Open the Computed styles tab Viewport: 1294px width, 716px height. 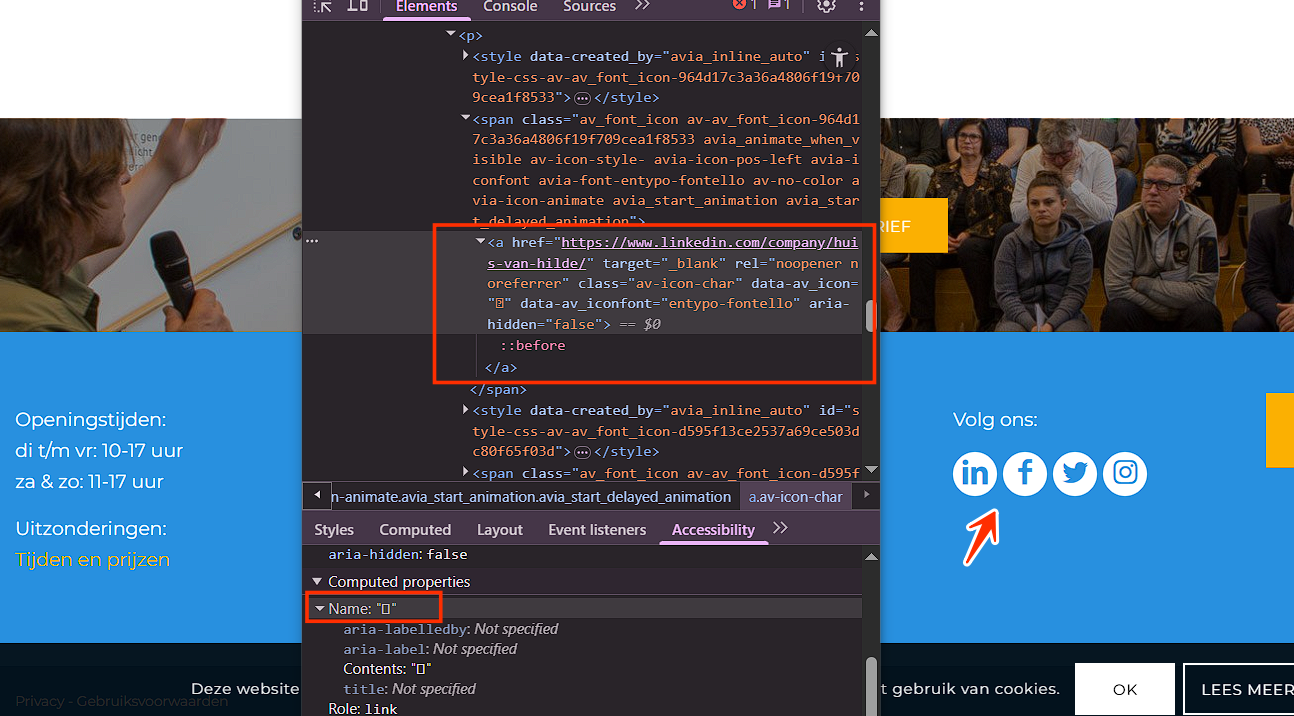coord(415,530)
